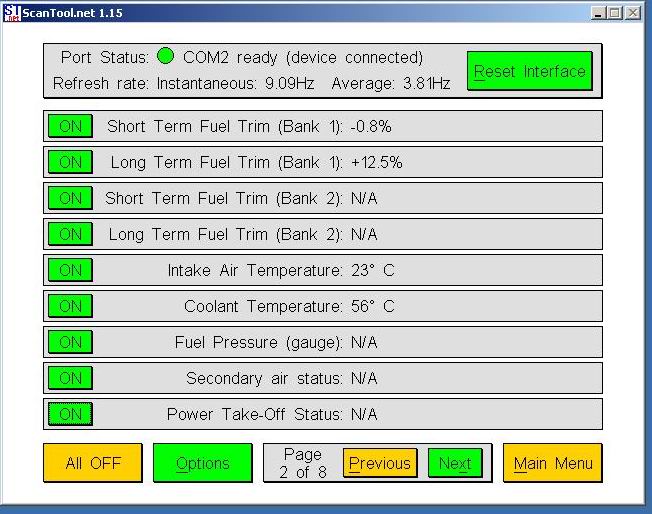
Task: Toggle ON button for Long Term Fuel Trim Bank 1
Action: 70,162
